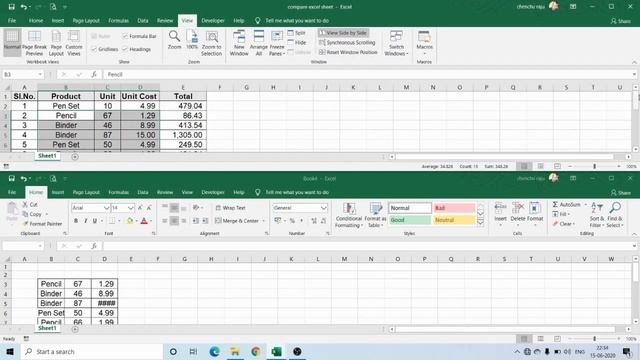Open Freeze Panes dropdown
The width and height of the screenshot is (640, 360).
[x=277, y=43]
